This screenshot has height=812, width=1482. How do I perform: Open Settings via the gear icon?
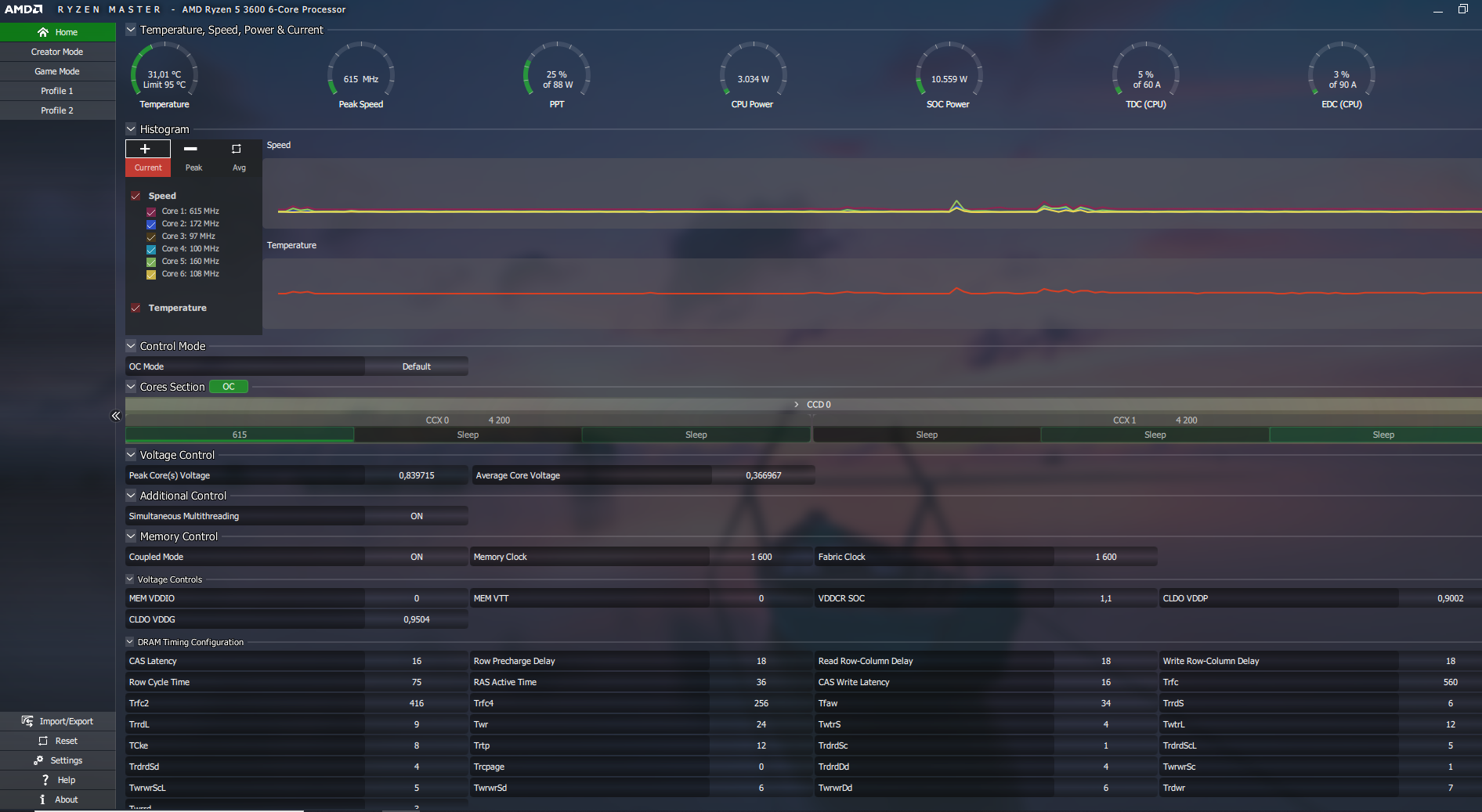pos(38,760)
